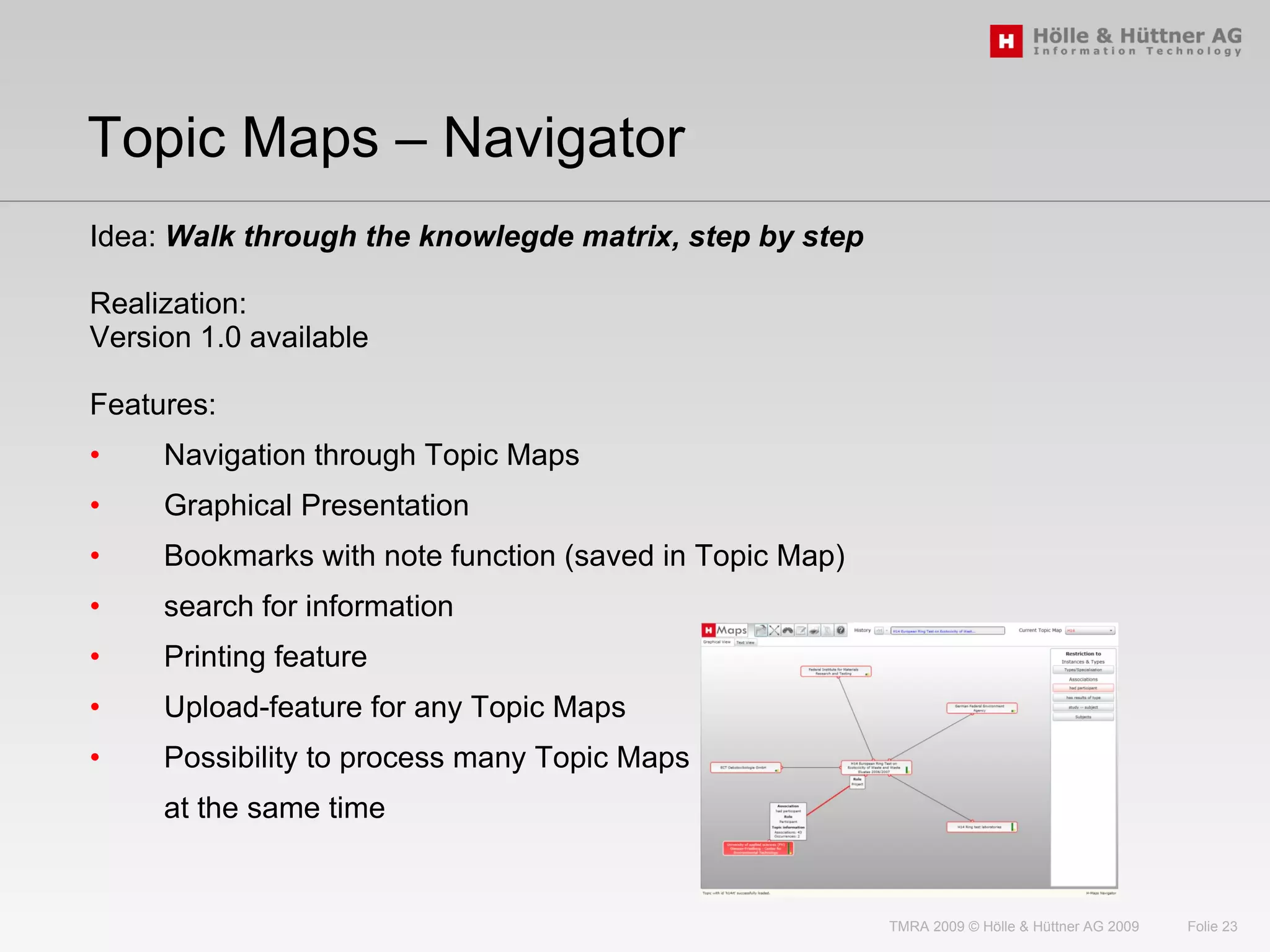Click the history back button
Screen dimensions: 1270x952
(x=879, y=631)
